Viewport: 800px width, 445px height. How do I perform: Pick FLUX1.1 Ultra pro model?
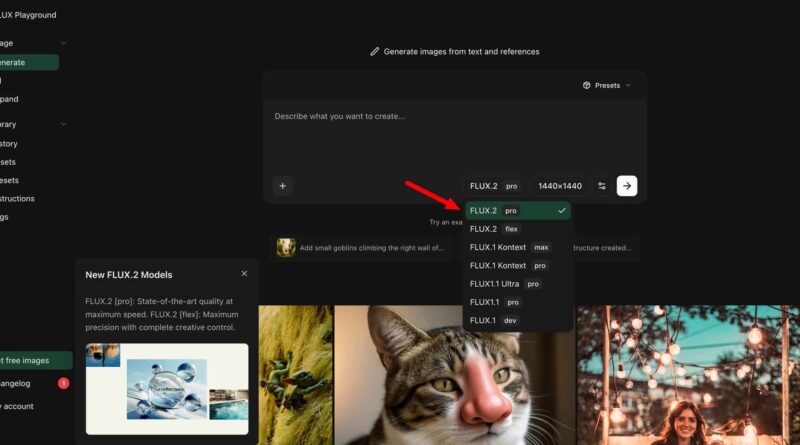pos(517,284)
